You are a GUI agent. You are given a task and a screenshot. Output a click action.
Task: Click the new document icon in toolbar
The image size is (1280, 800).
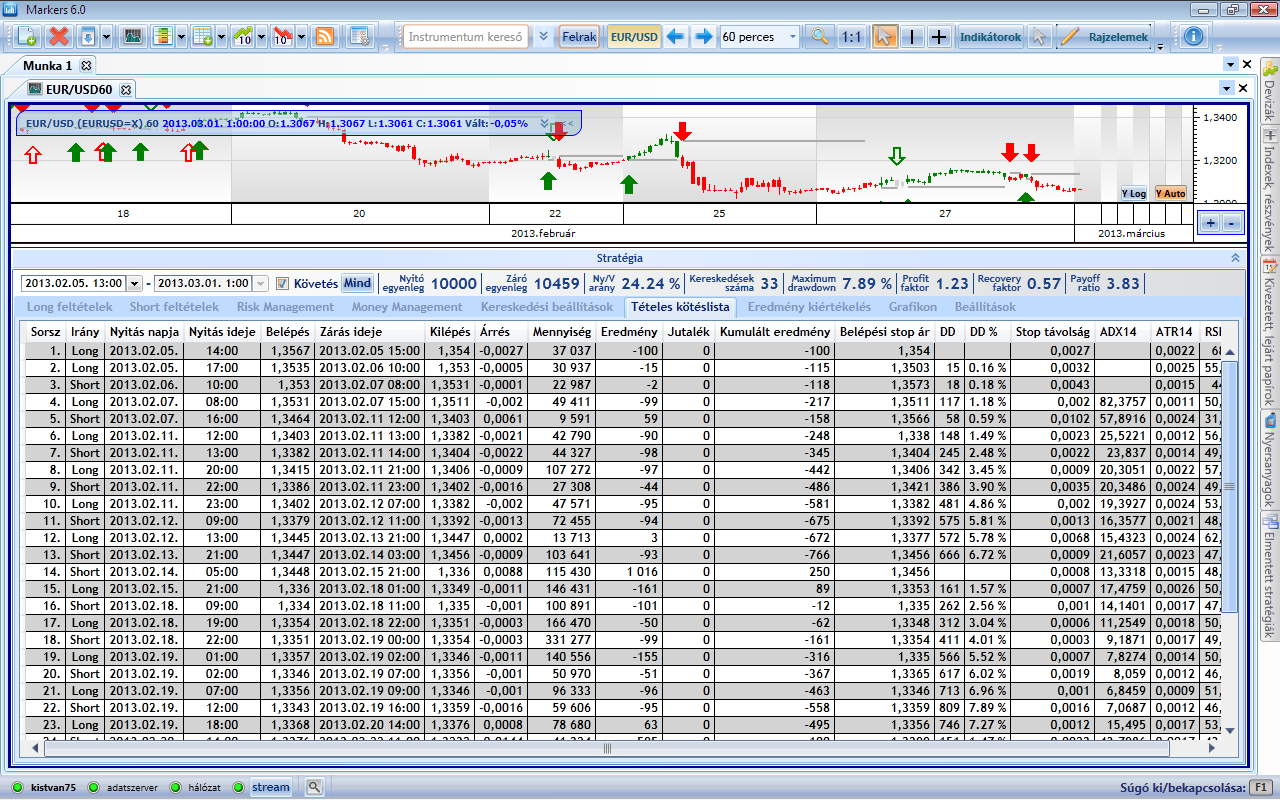click(x=27, y=37)
